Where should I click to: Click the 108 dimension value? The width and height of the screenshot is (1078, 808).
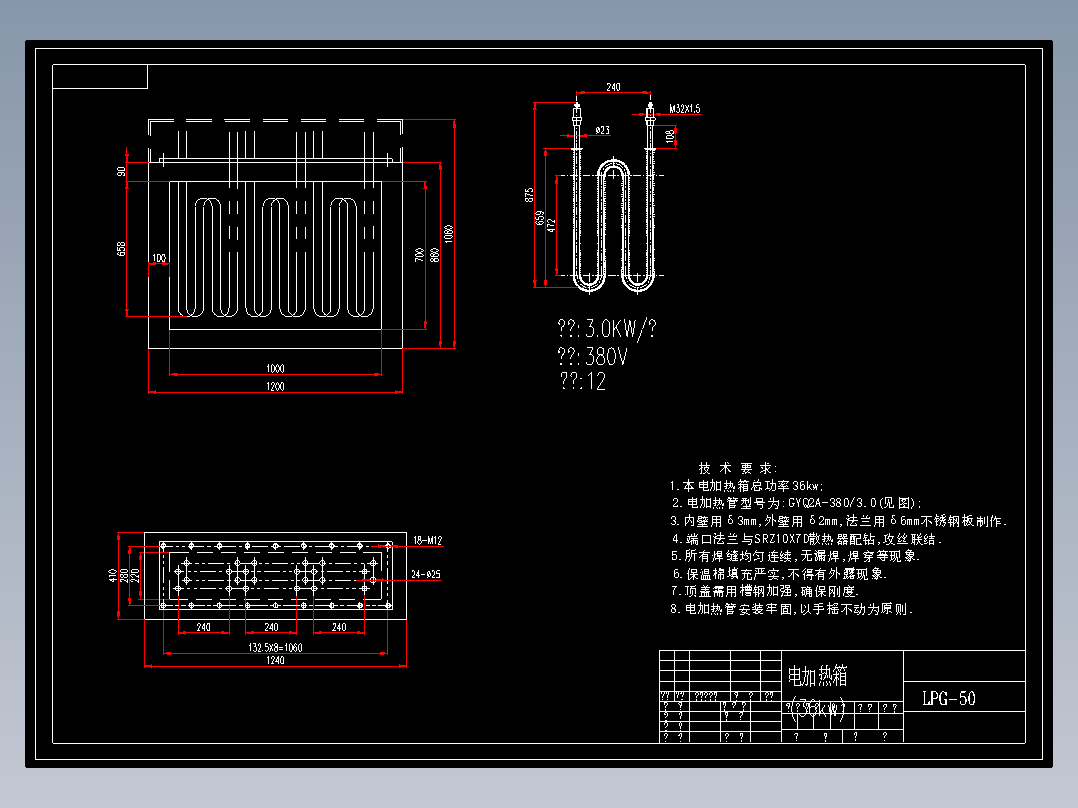click(x=670, y=136)
